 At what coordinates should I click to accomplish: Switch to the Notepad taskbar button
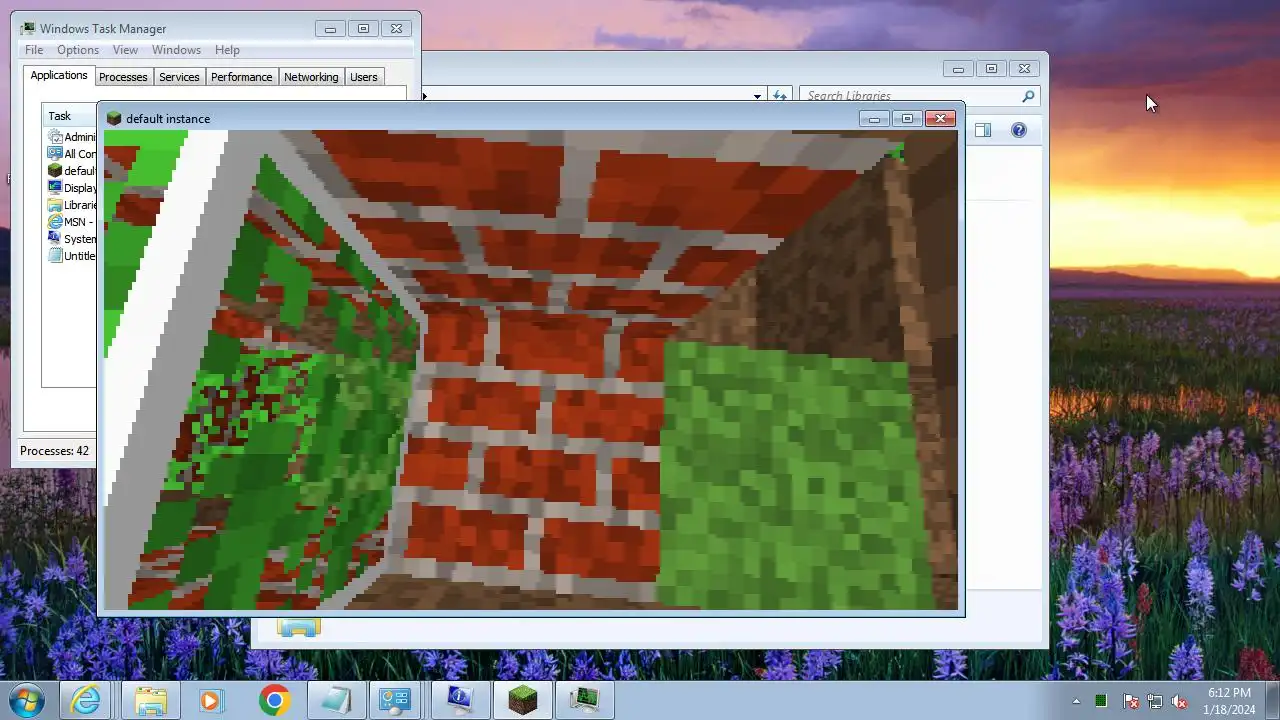tap(336, 700)
